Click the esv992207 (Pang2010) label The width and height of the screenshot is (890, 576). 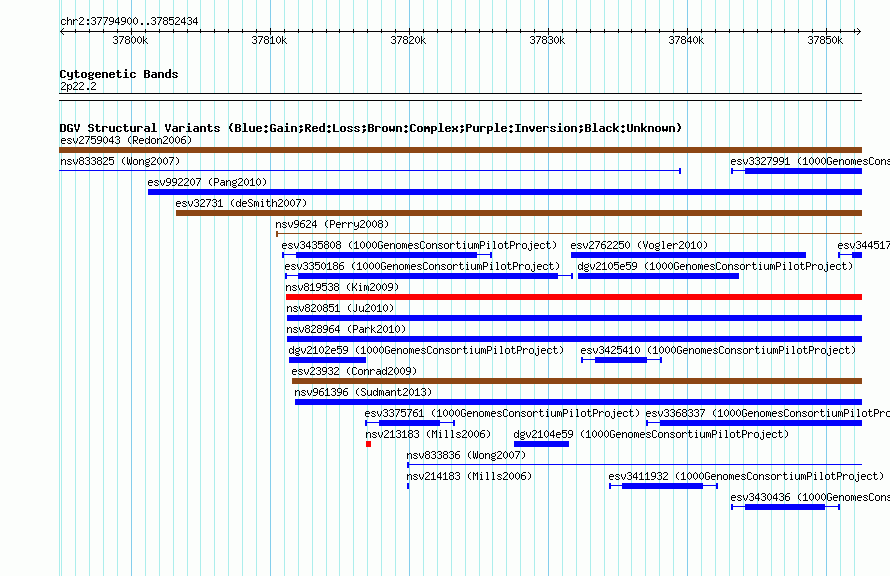[x=207, y=182]
